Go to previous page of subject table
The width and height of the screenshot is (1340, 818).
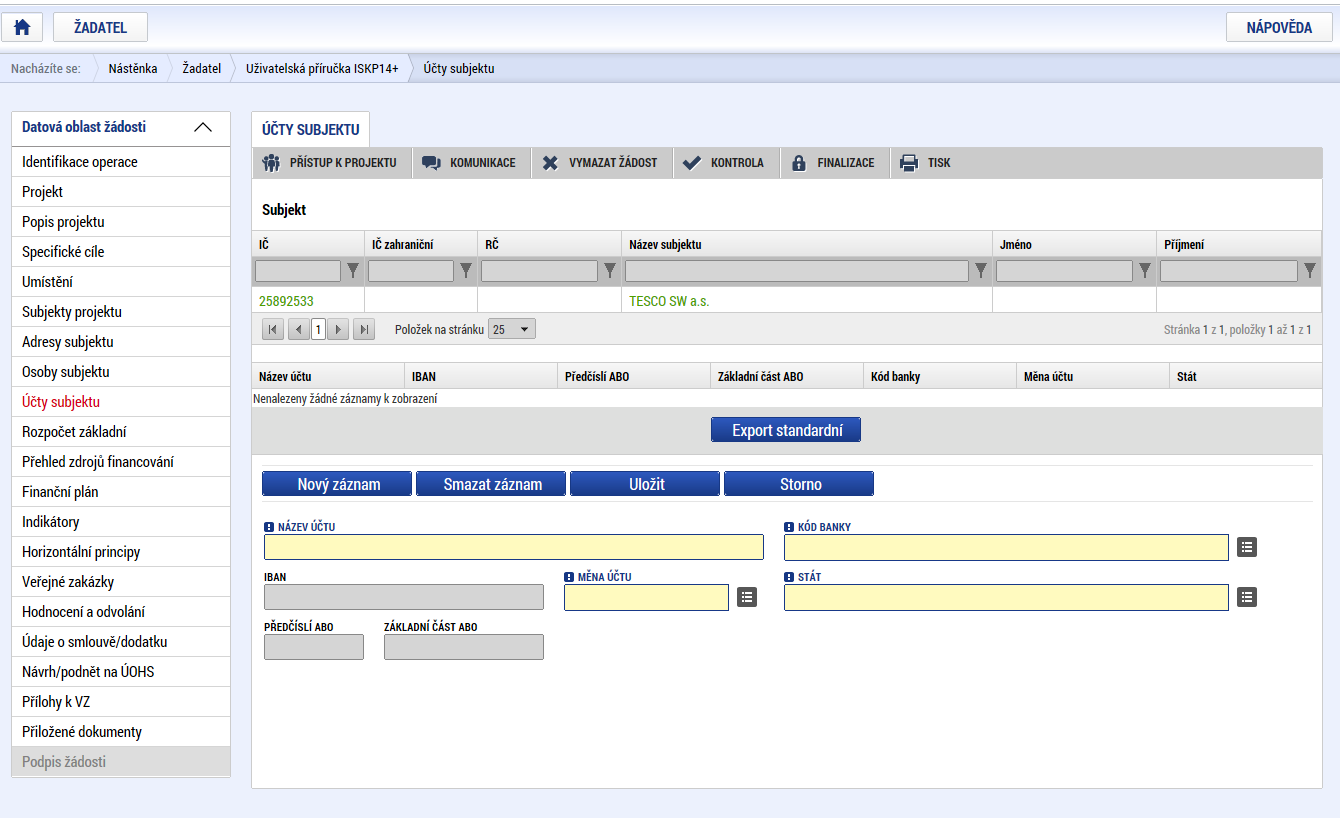[298, 329]
